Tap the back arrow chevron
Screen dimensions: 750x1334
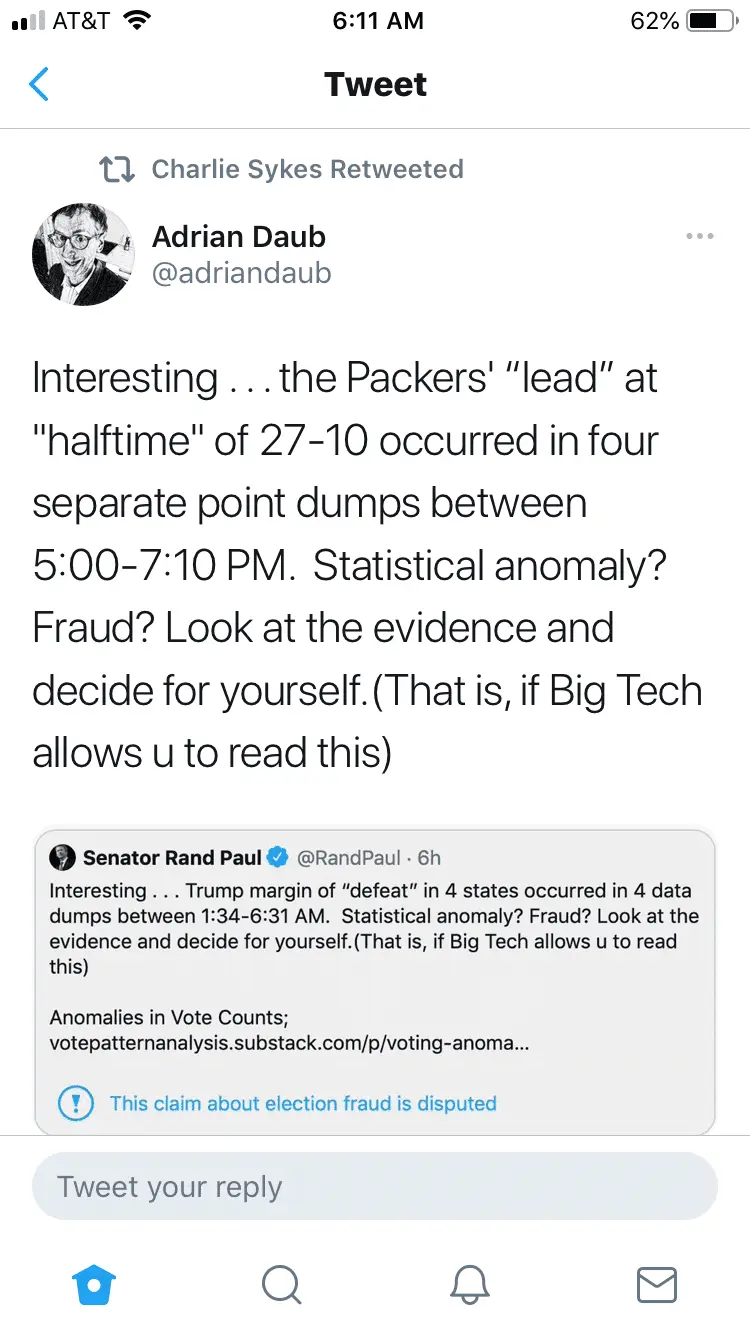pyautogui.click(x=39, y=84)
